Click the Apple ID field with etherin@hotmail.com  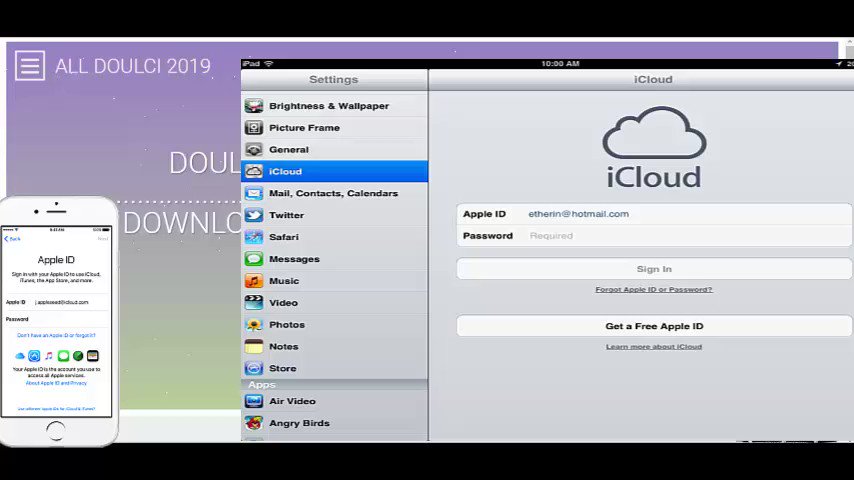(654, 214)
